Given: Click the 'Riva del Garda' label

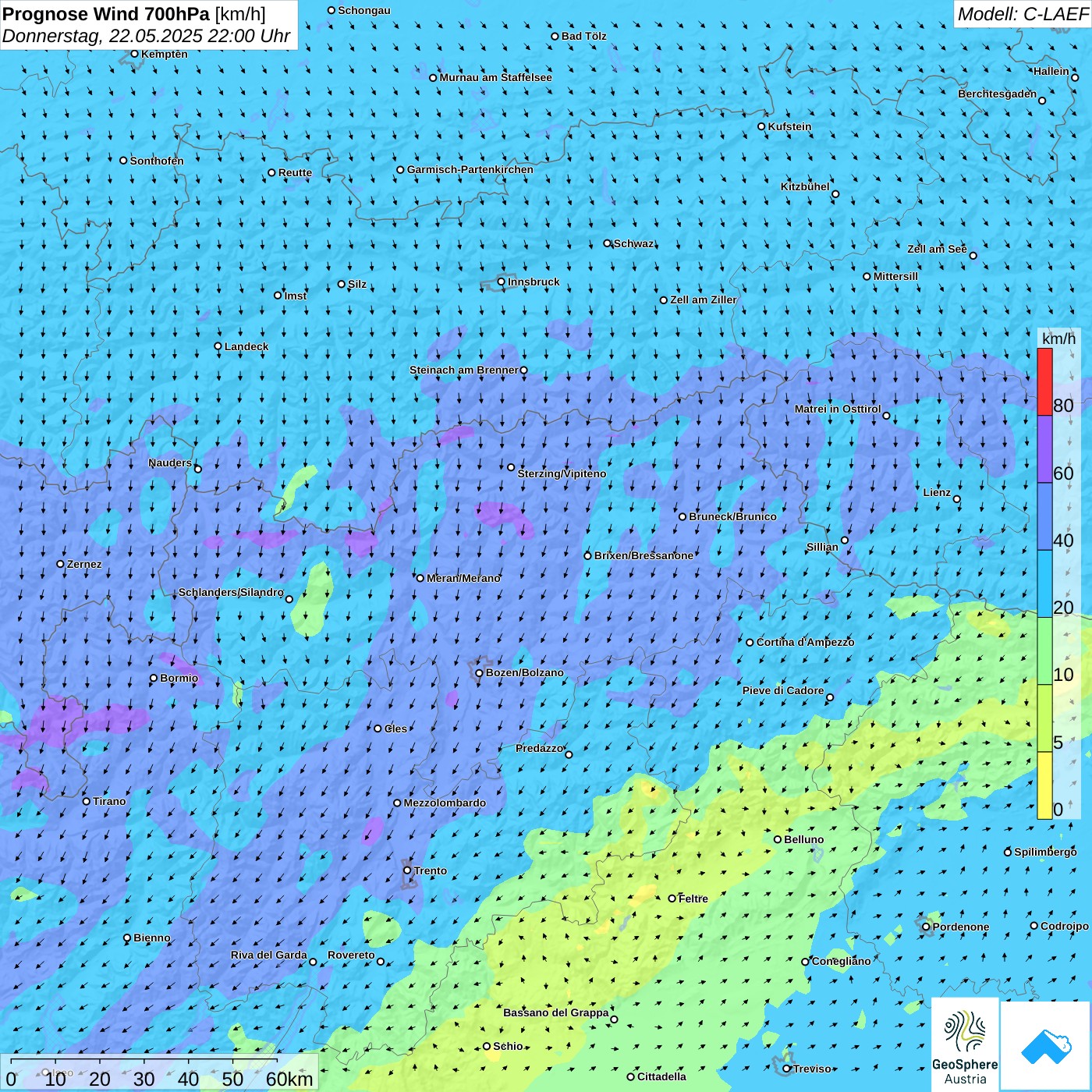Looking at the screenshot, I should (269, 955).
